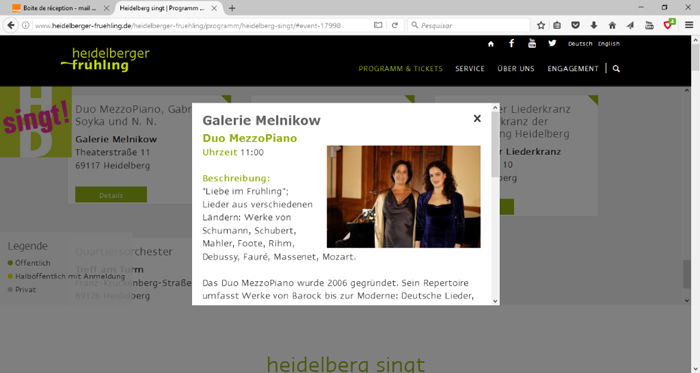Open the bookmarks list icon

(x=557, y=25)
